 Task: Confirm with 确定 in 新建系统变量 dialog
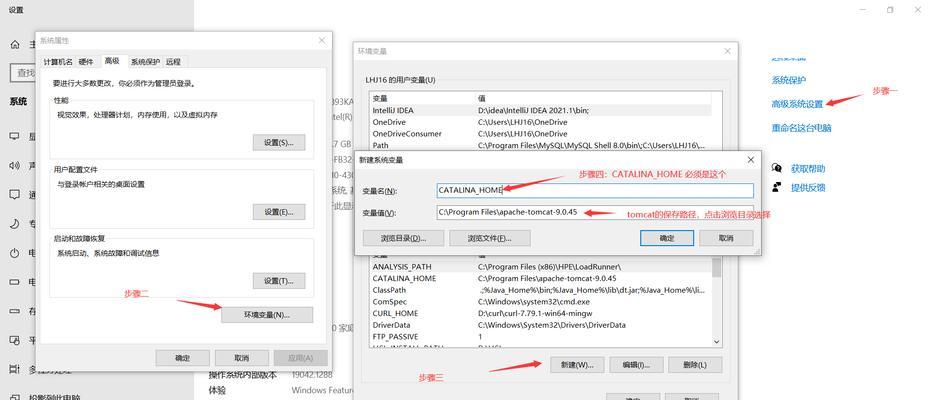tap(667, 238)
